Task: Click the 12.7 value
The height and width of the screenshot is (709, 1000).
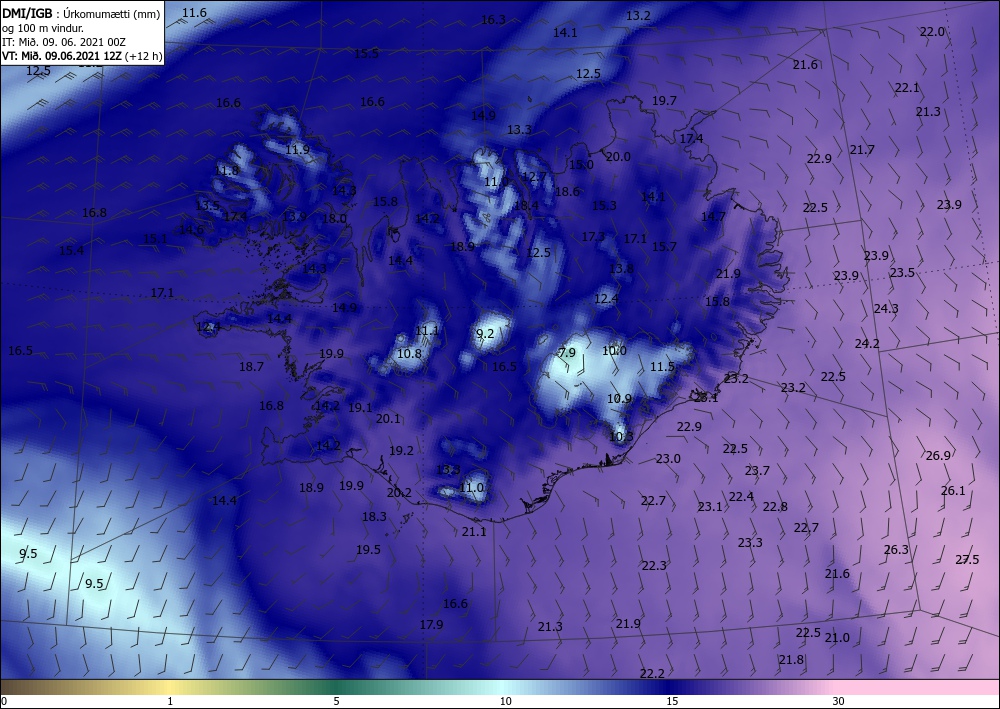Action: [534, 177]
